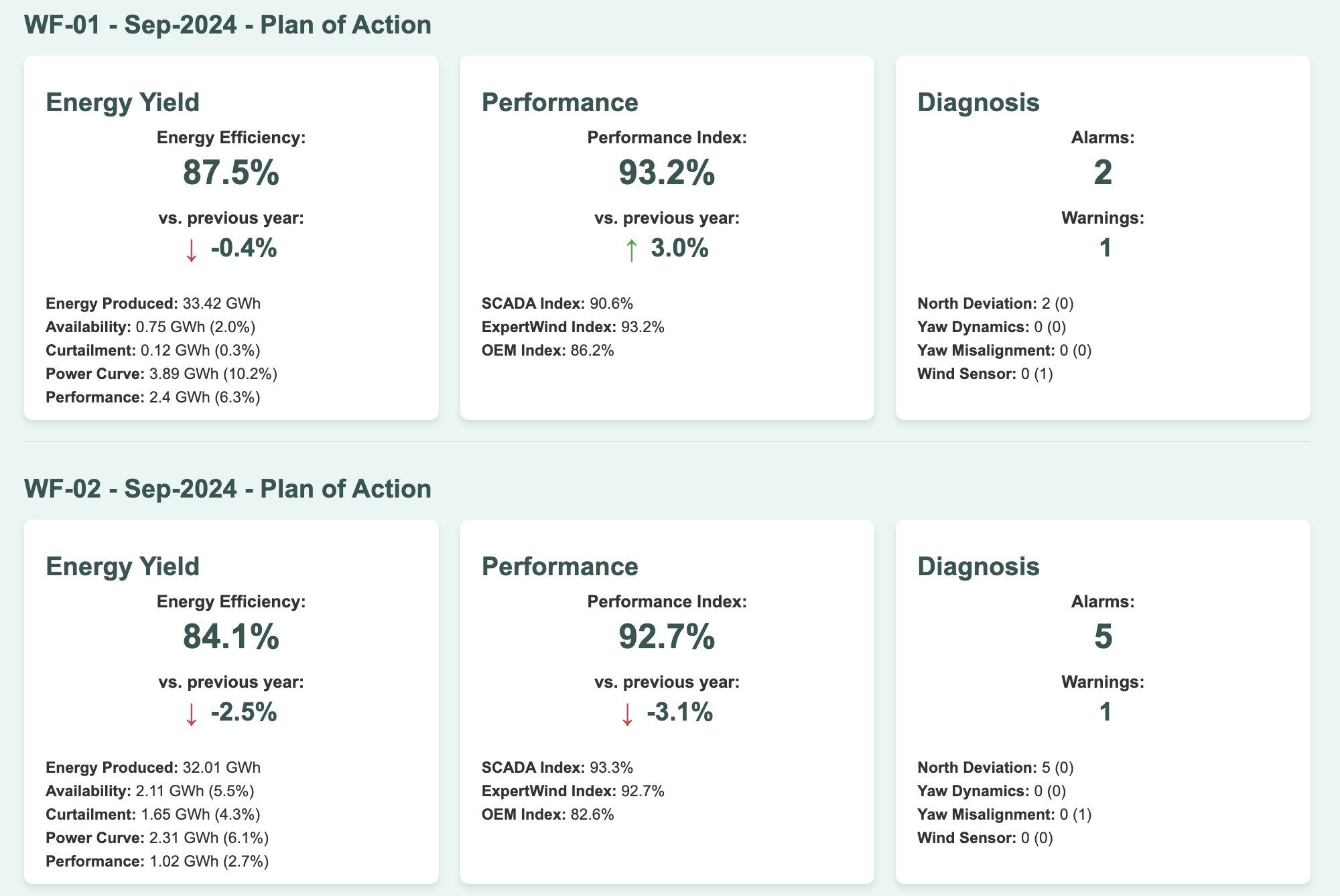The width and height of the screenshot is (1340, 896).
Task: Open the 92.7% Performance Index figure
Action: (x=667, y=636)
